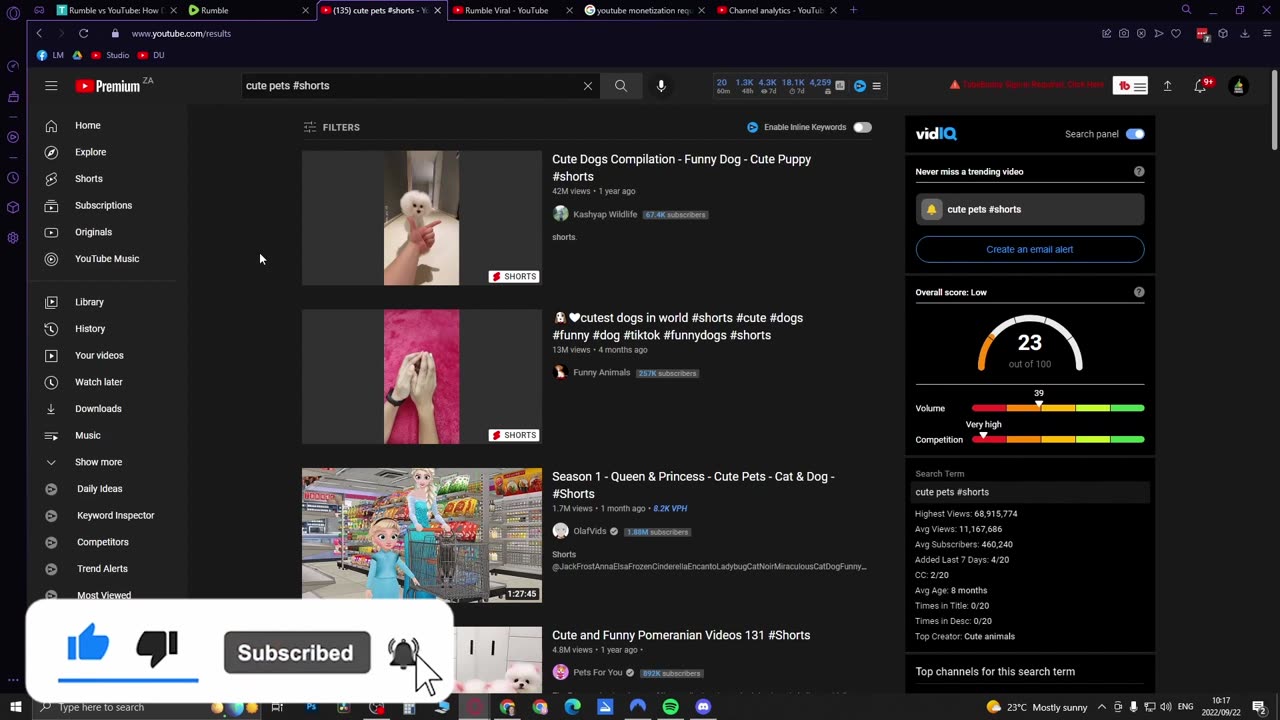This screenshot has width=1280, height=720.
Task: Select Highest Views: 68,915,774 text
Action: pyautogui.click(x=966, y=514)
